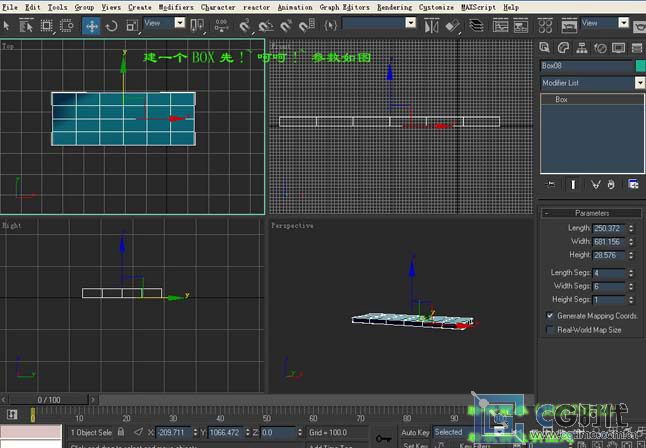The image size is (646, 448).
Task: Open render type View dropdown
Action: (624, 23)
